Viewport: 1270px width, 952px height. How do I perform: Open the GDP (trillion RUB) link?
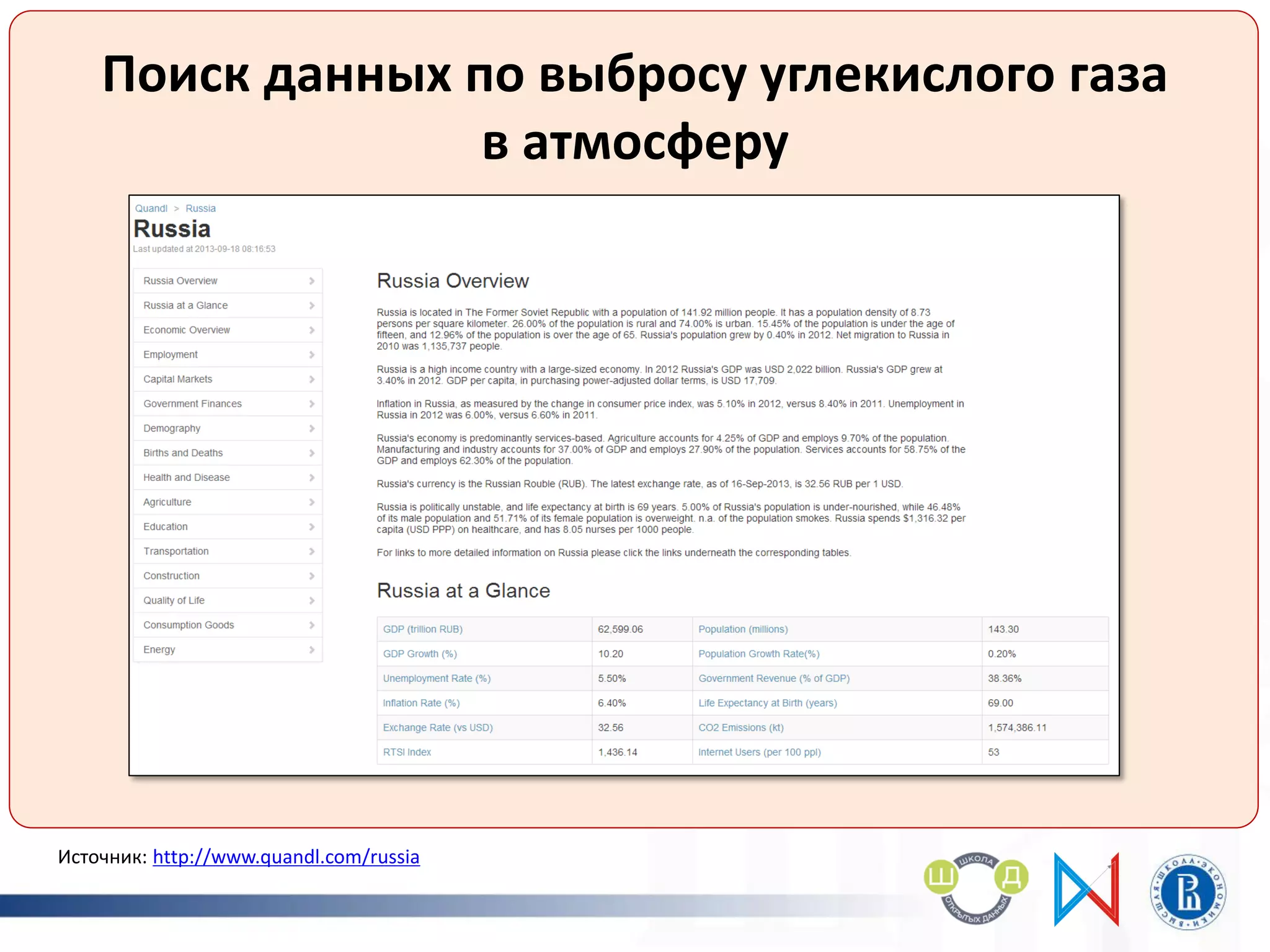[423, 629]
